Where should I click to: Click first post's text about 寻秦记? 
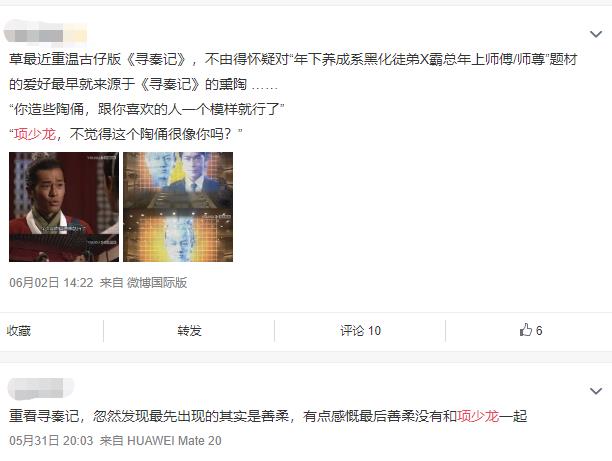[293, 71]
